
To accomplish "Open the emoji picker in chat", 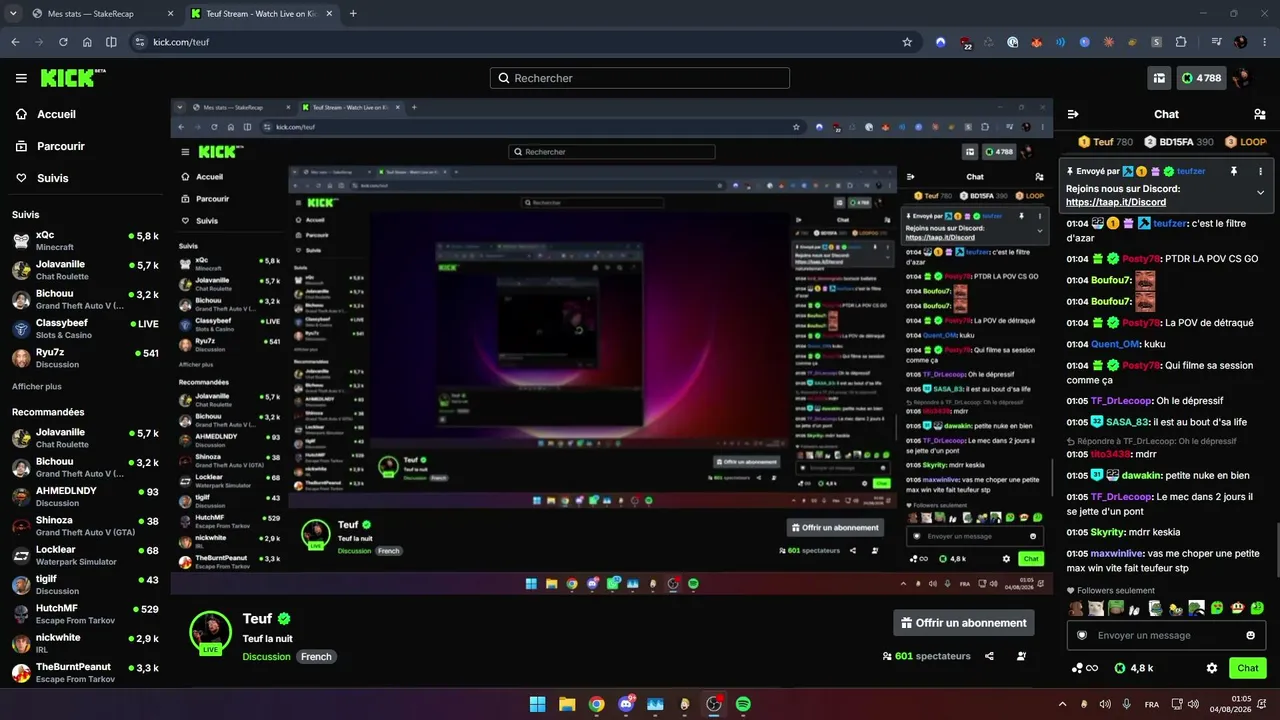I will point(1251,635).
